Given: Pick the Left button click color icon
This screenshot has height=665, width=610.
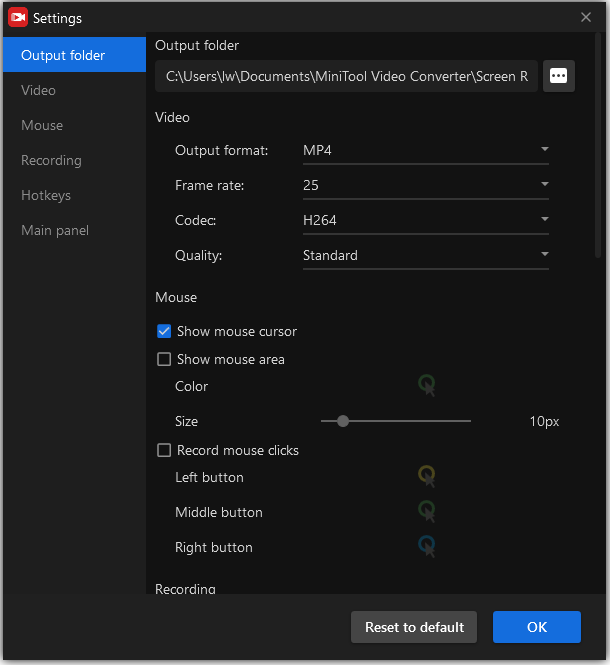Looking at the screenshot, I should pos(427,476).
